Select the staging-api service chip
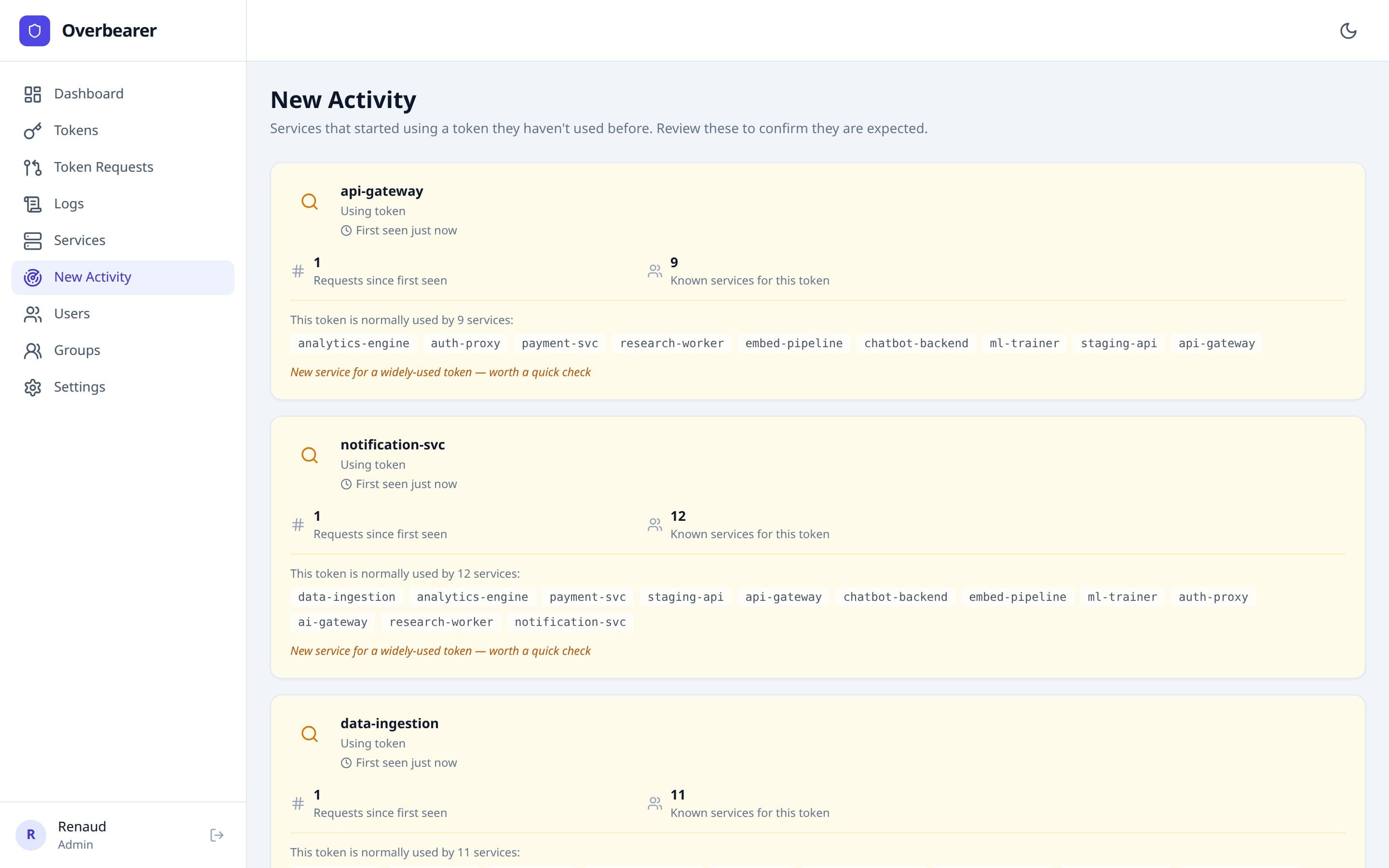This screenshot has height=868, width=1389. (x=1118, y=343)
